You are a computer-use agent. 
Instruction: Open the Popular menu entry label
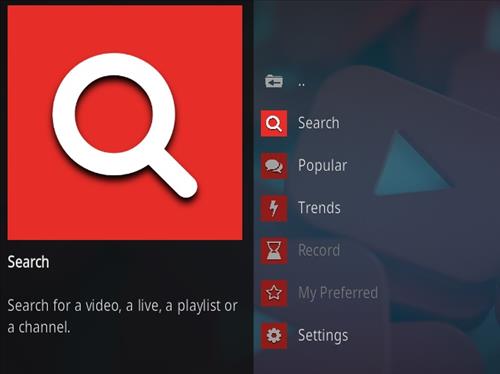point(323,166)
